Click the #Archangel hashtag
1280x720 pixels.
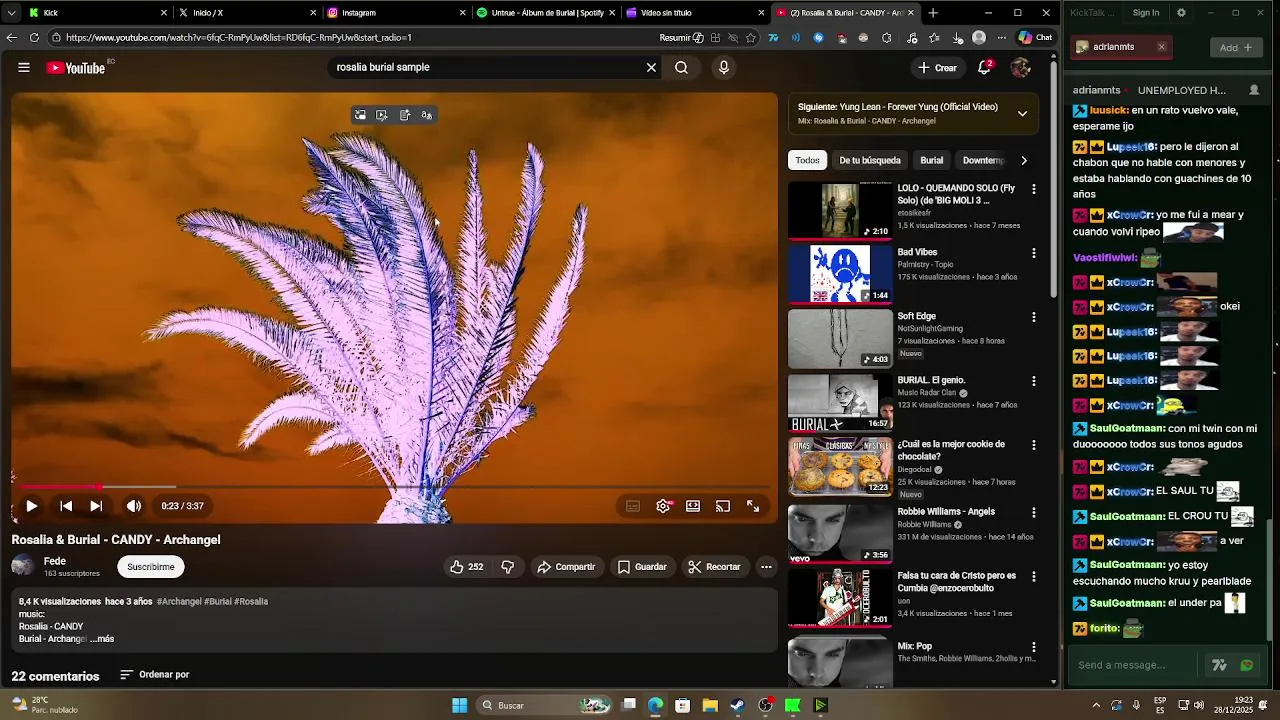pos(179,602)
